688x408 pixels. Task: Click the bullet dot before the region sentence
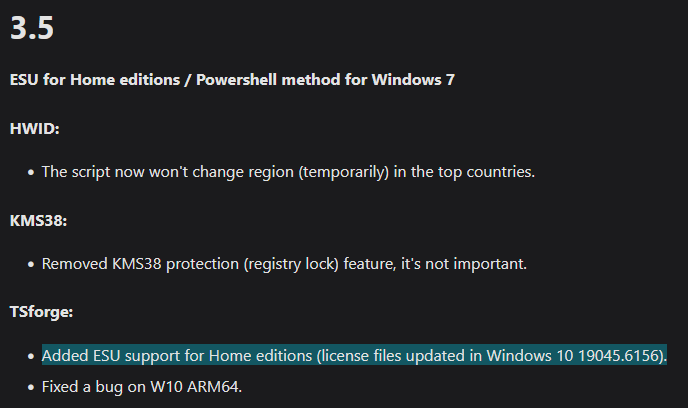click(x=31, y=172)
